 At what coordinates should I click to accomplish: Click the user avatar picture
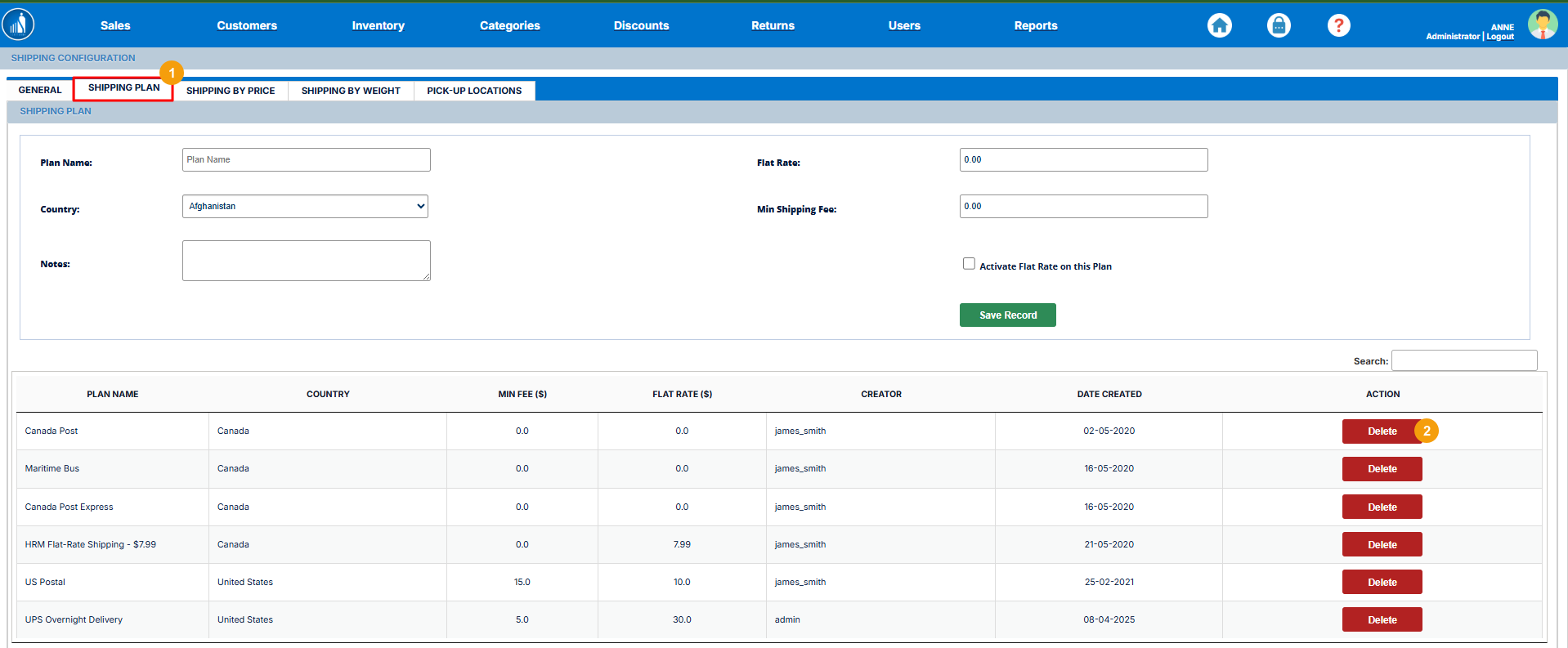coord(1542,25)
